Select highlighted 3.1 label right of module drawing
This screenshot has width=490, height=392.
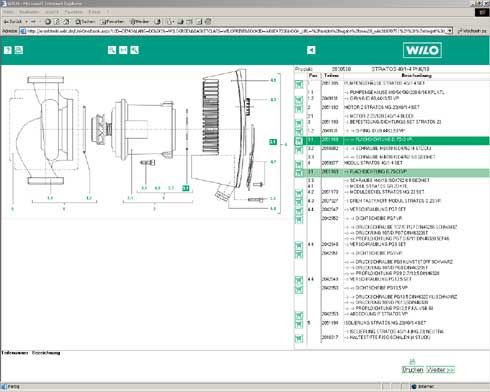tap(273, 142)
